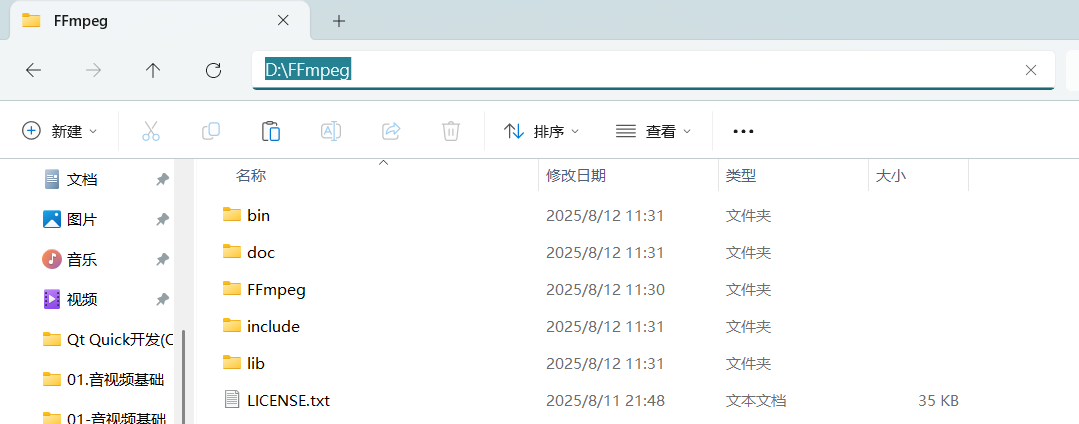The height and width of the screenshot is (424, 1079).
Task: Click the 文本文档 type cell
Action: pos(756,400)
